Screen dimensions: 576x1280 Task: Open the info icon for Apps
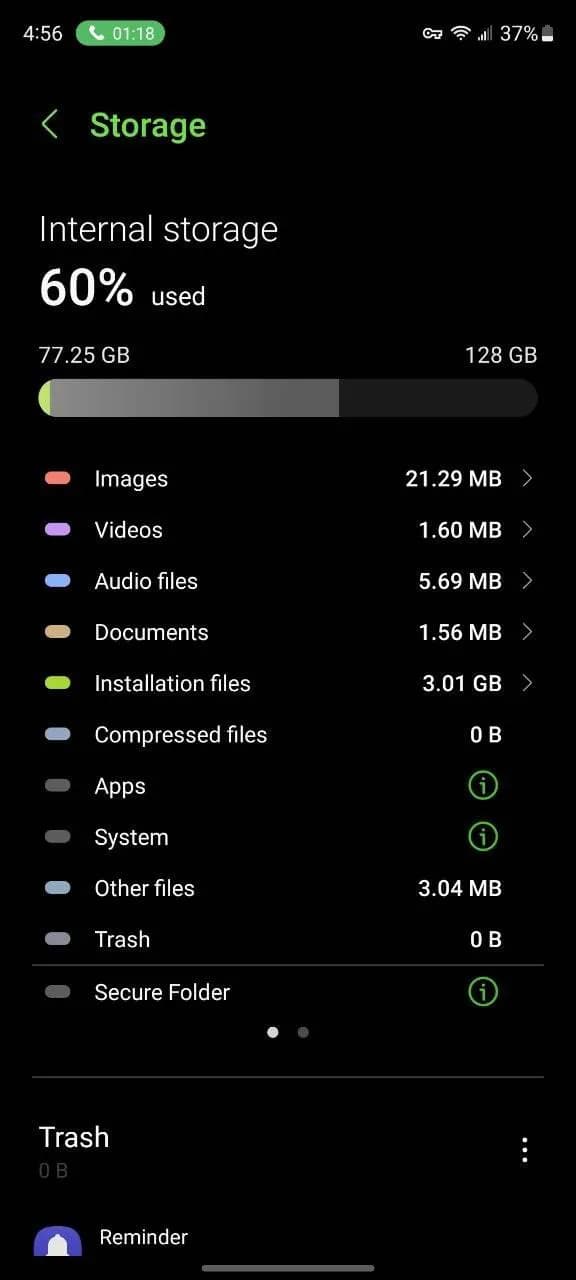(x=483, y=786)
